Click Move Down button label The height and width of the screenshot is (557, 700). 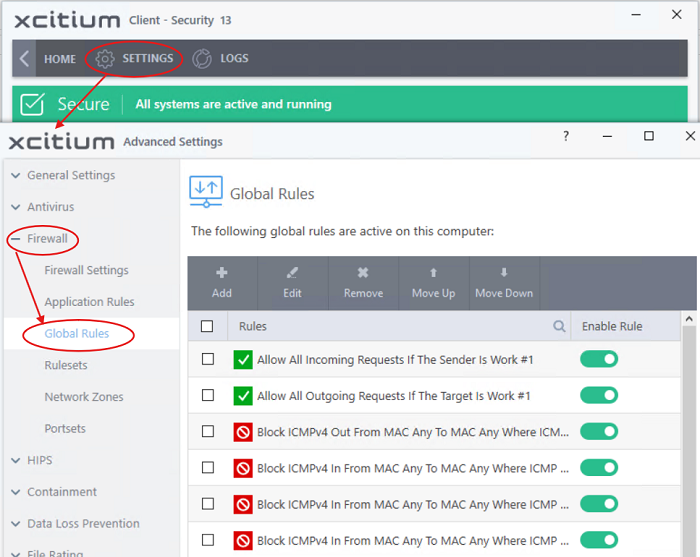pos(504,293)
